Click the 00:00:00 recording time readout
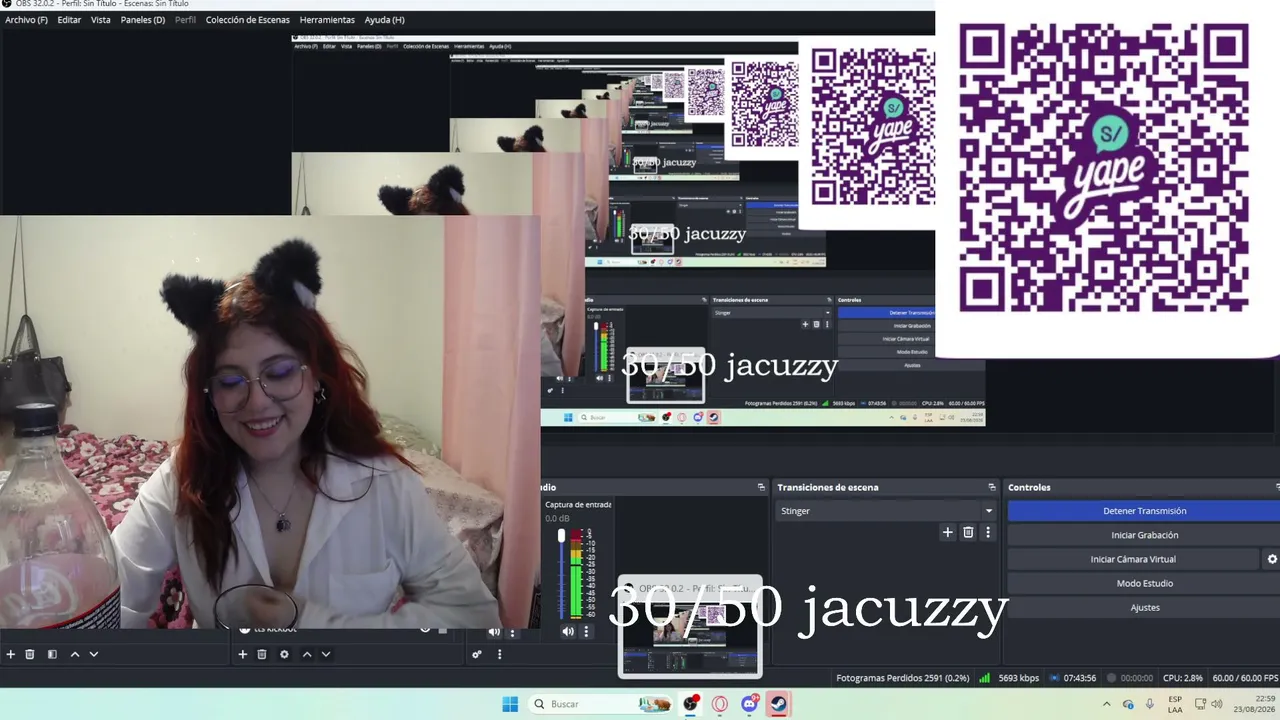The width and height of the screenshot is (1280, 720). (x=1136, y=678)
